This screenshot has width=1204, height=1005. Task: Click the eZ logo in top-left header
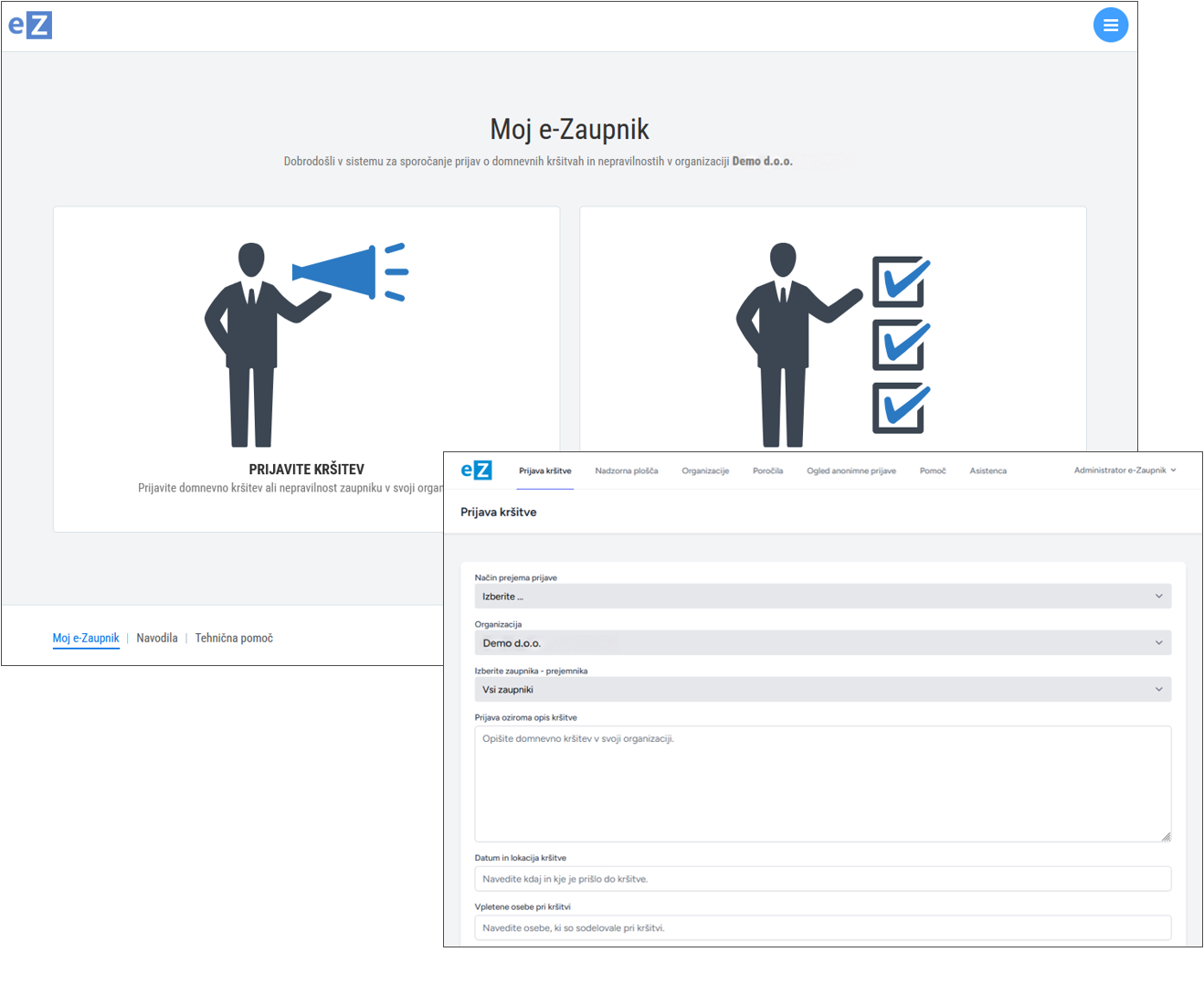[30, 25]
